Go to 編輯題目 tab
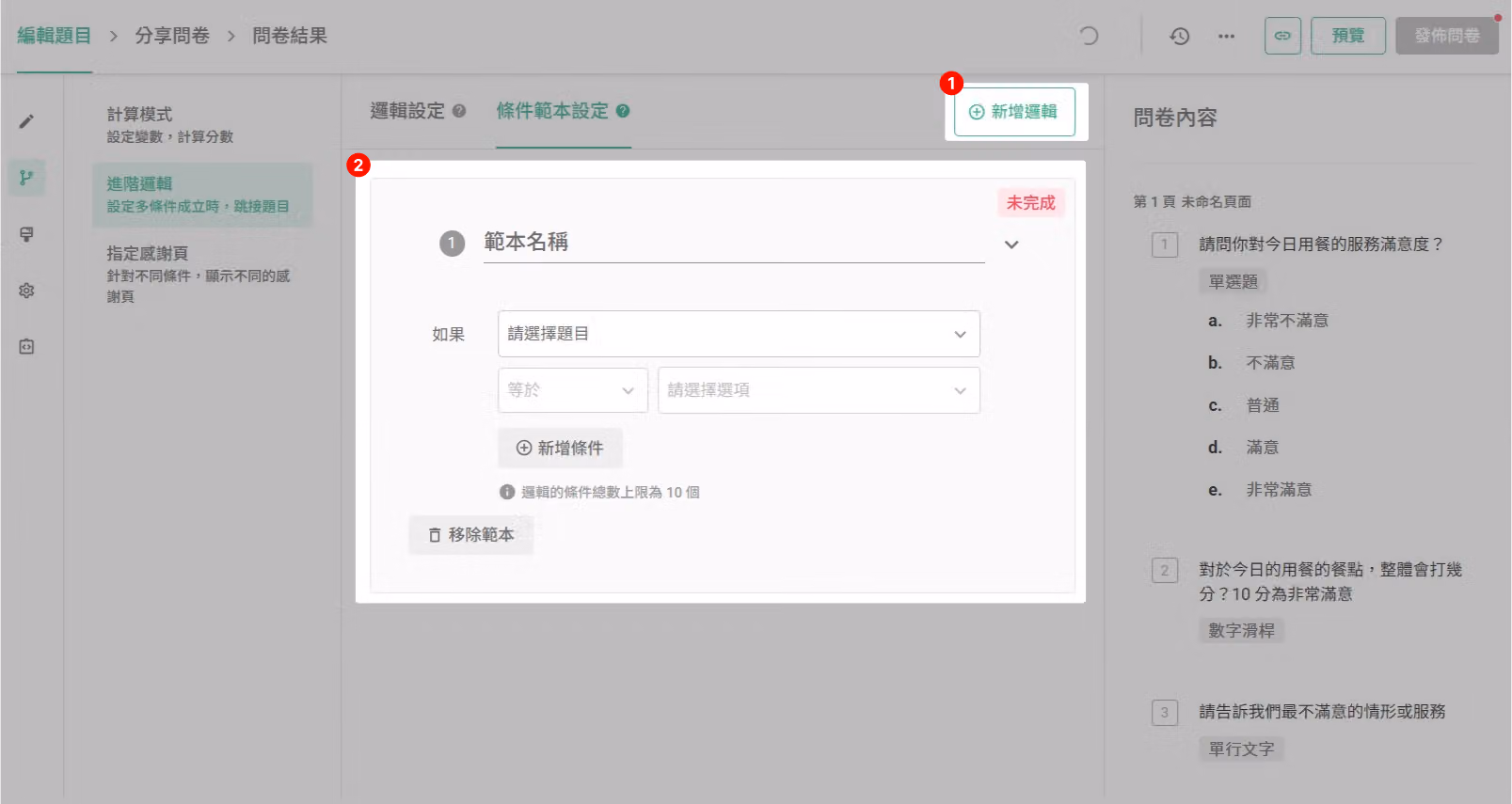 54,36
